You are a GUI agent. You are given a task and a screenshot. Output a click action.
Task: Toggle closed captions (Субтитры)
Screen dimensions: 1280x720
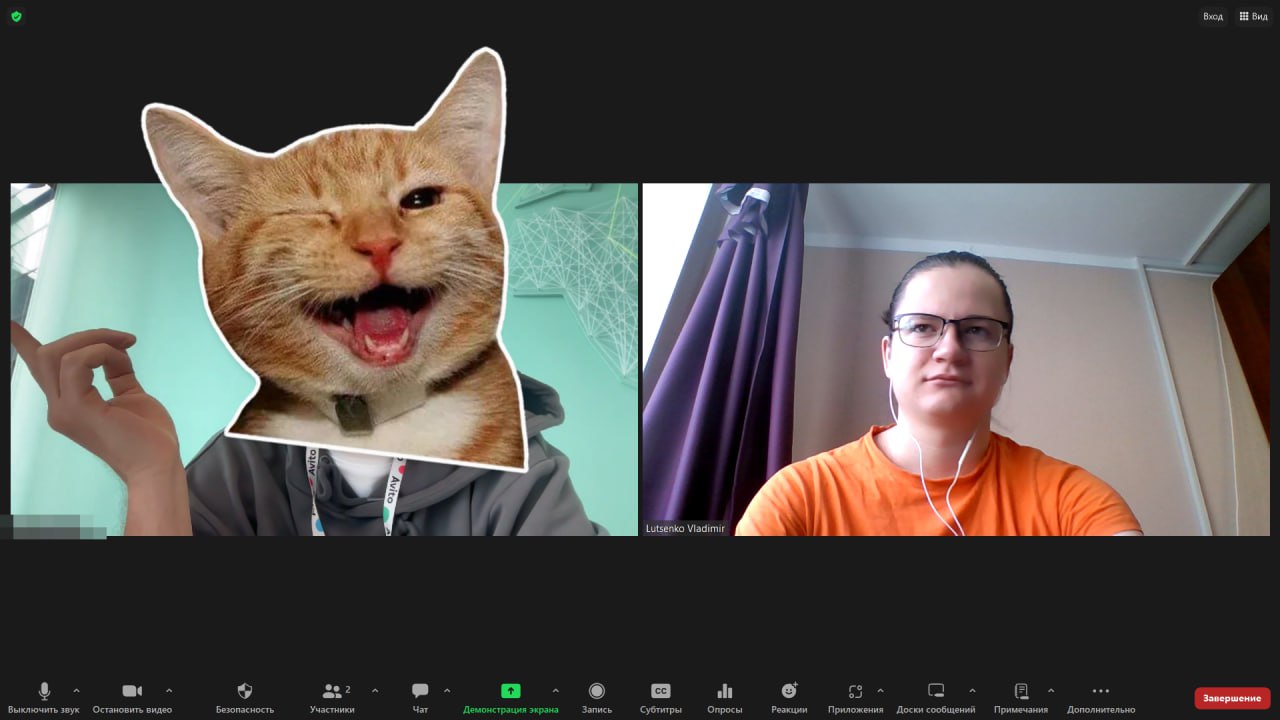(660, 691)
